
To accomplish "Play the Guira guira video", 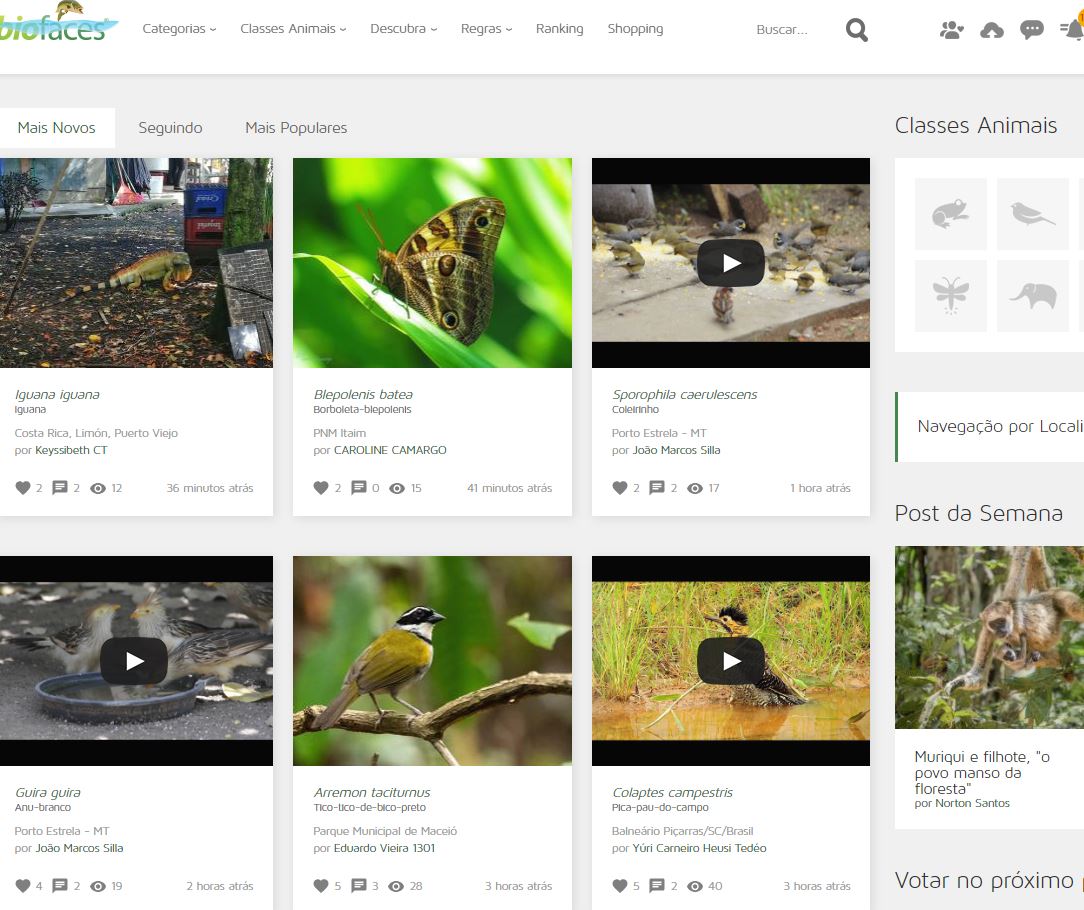I will point(134,661).
